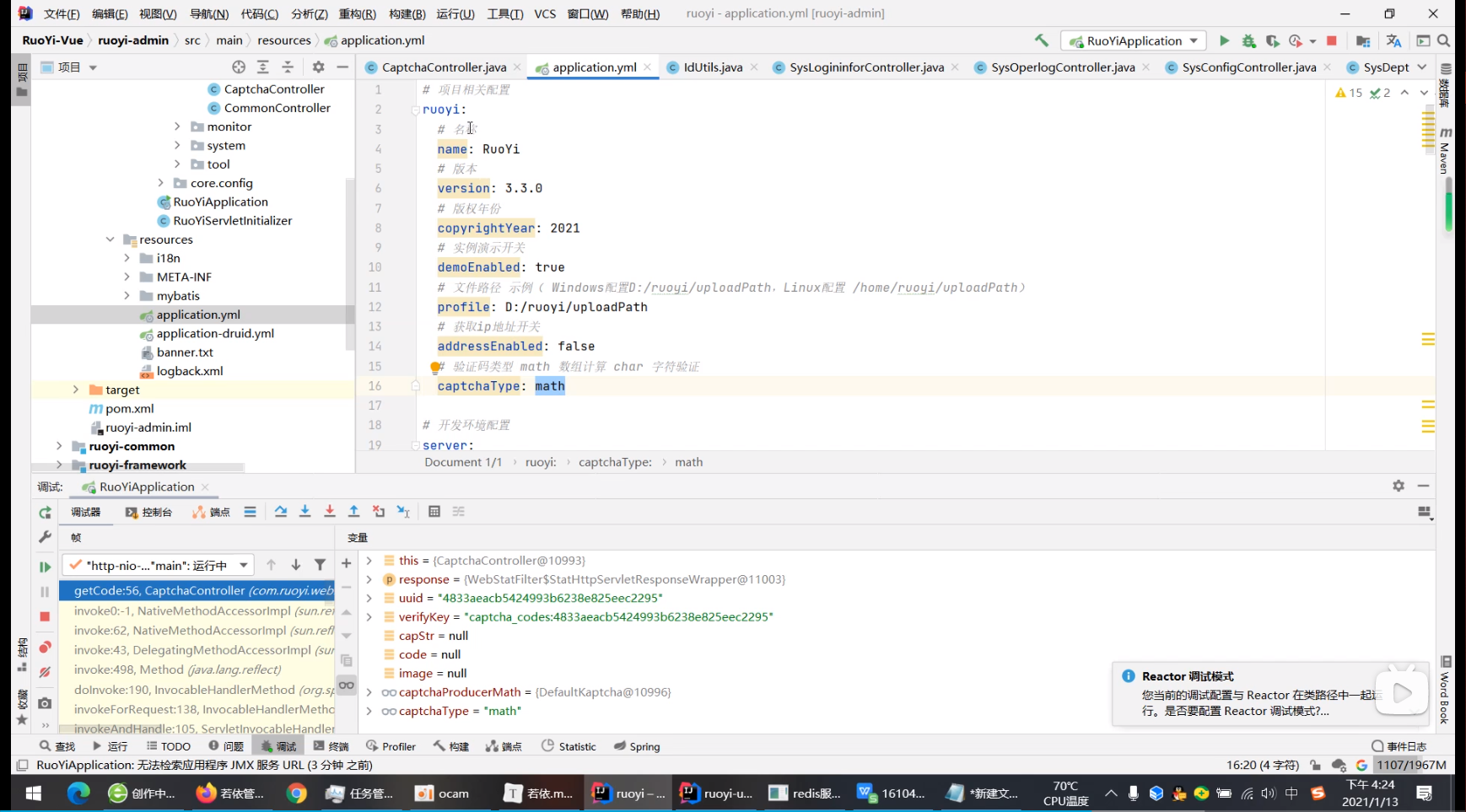Collapse all in project panel
The image size is (1466, 812).
tap(288, 67)
